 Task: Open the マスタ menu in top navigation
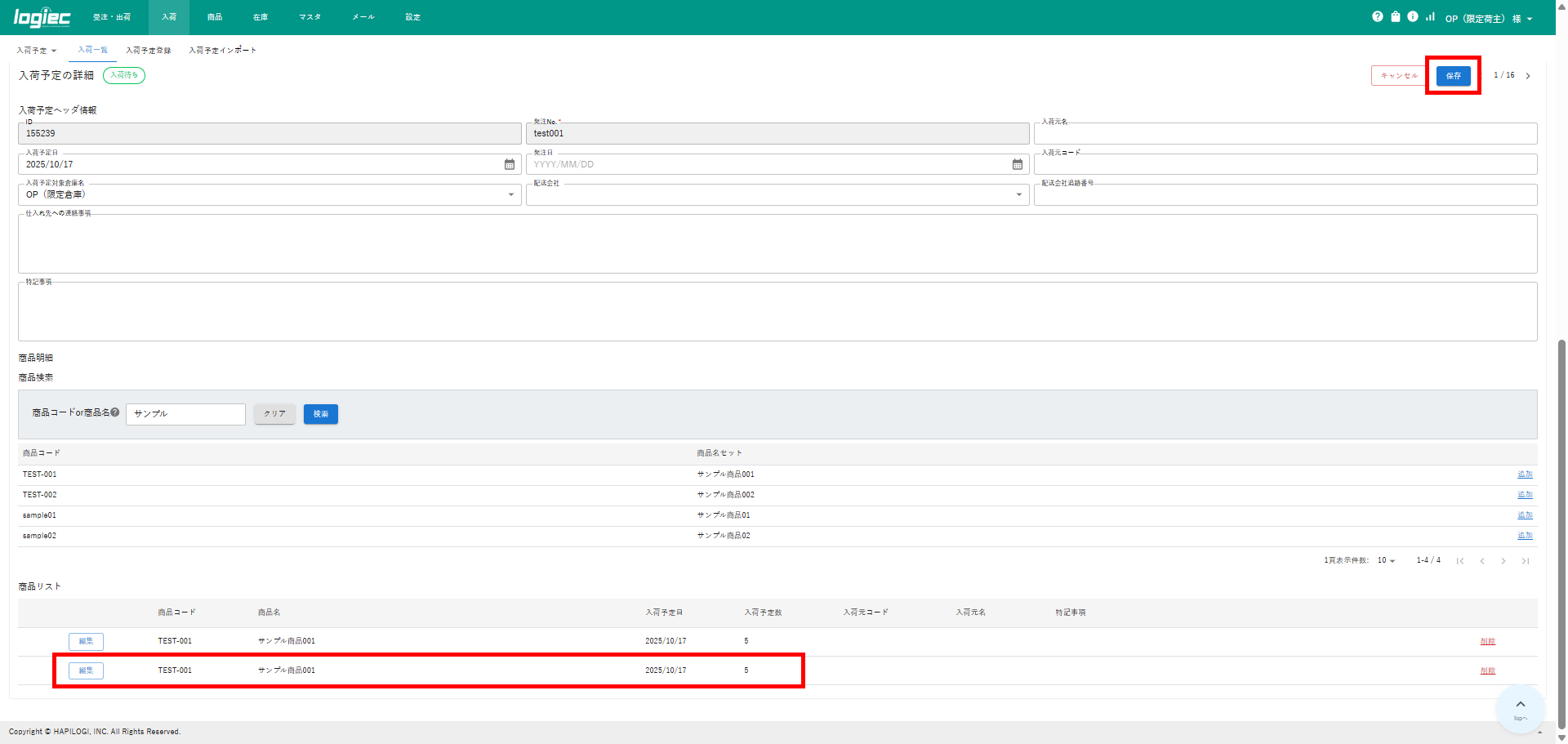(x=310, y=17)
